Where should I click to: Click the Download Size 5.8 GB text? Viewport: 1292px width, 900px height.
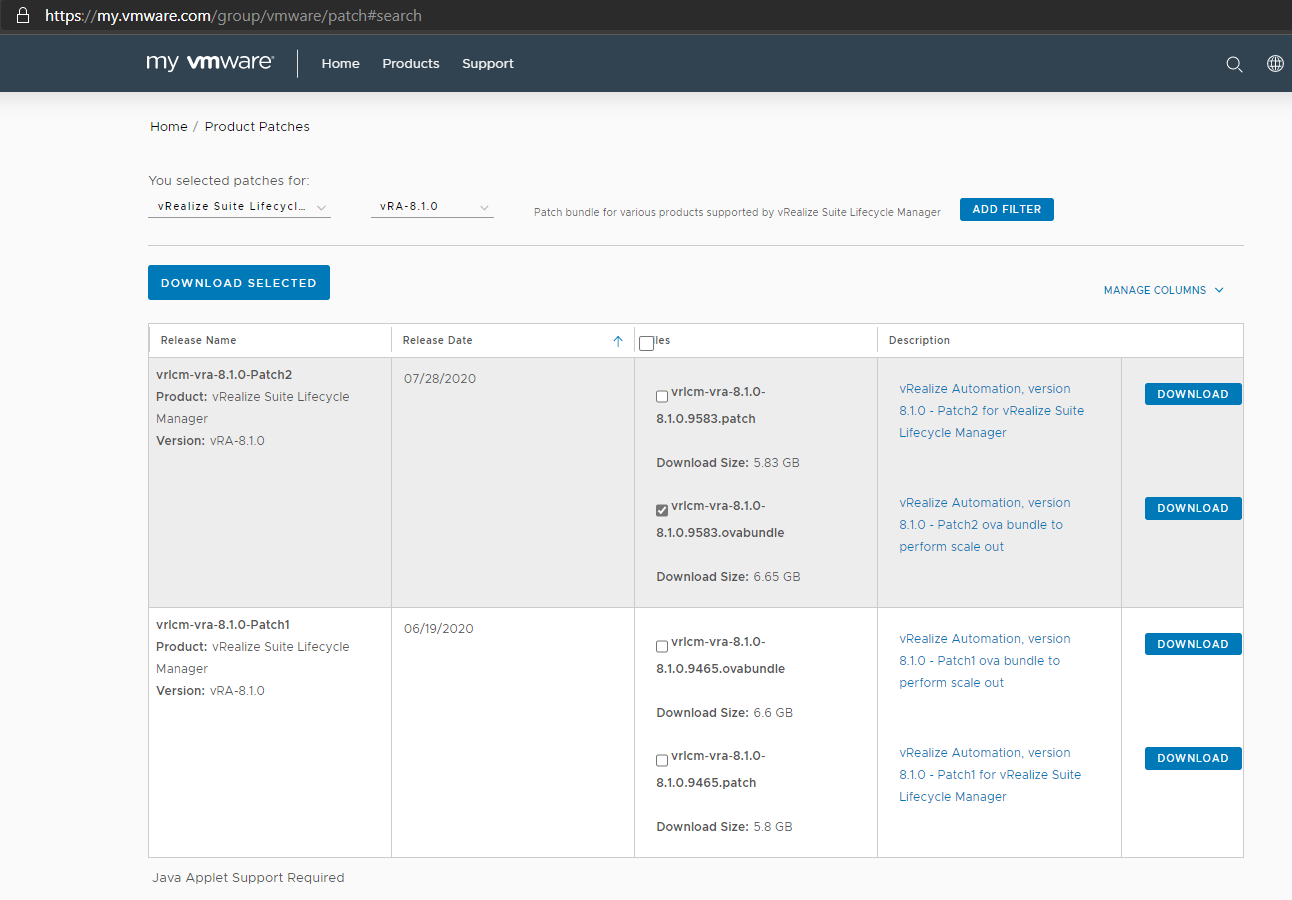[724, 827]
